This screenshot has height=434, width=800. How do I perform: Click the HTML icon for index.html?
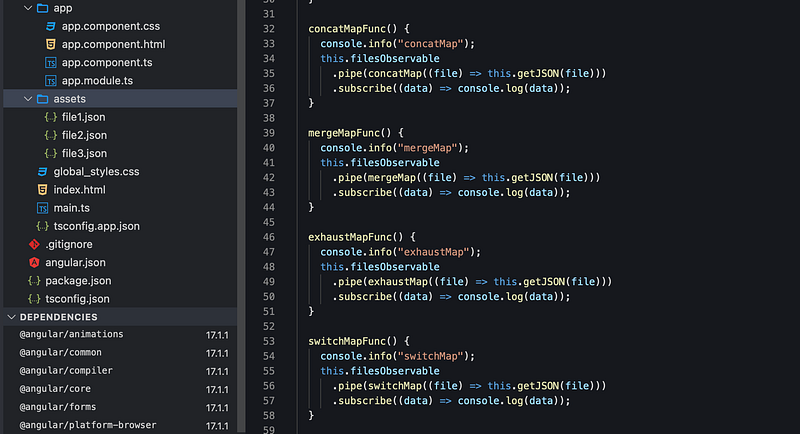pyautogui.click(x=42, y=190)
